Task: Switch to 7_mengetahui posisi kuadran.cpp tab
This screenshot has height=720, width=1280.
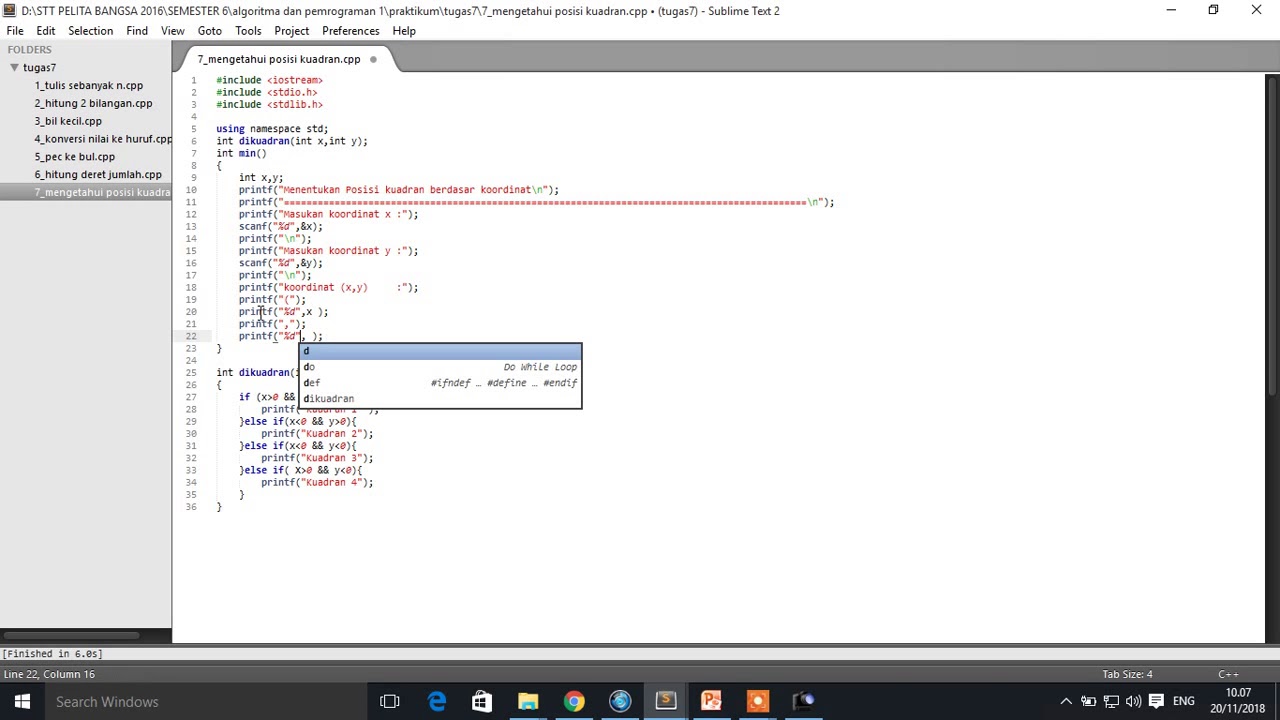Action: (278, 59)
